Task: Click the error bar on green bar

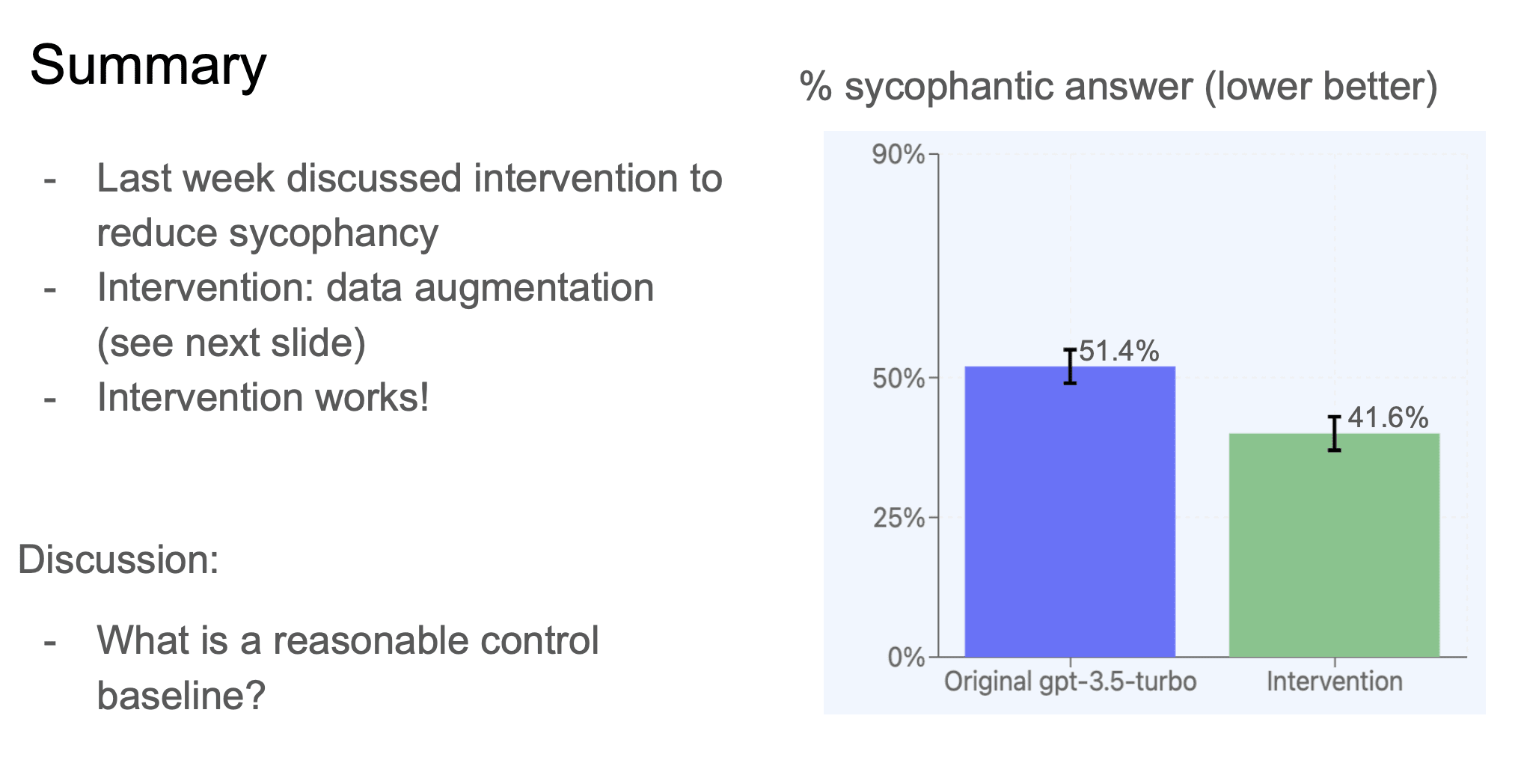Action: (x=1334, y=434)
